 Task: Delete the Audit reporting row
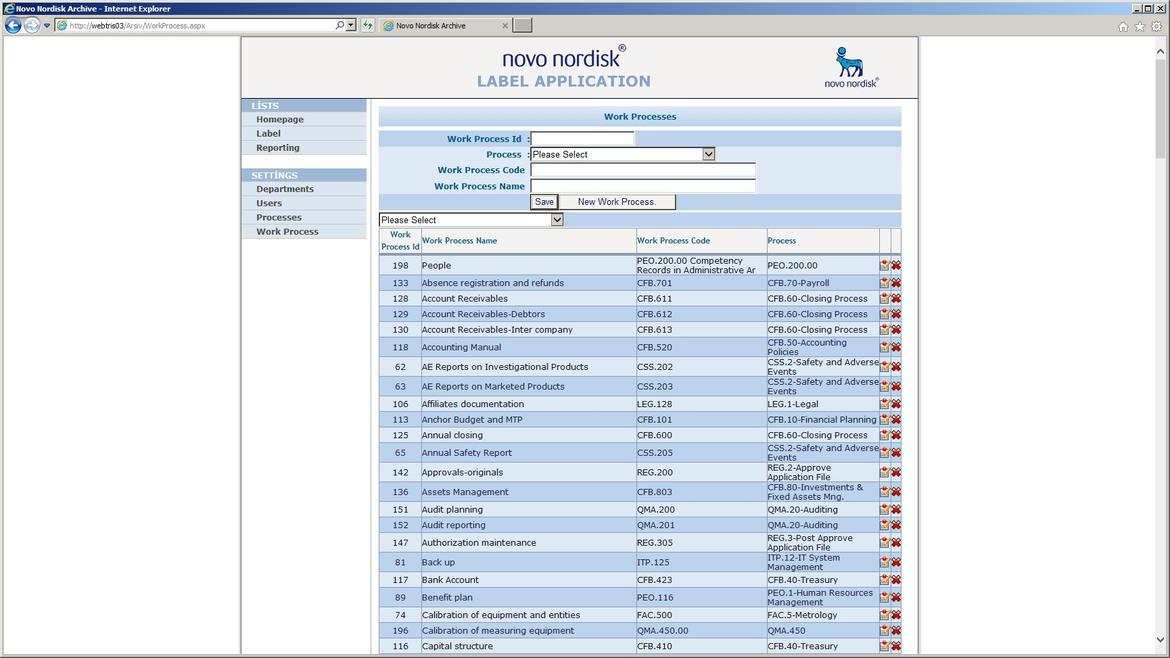(895, 525)
